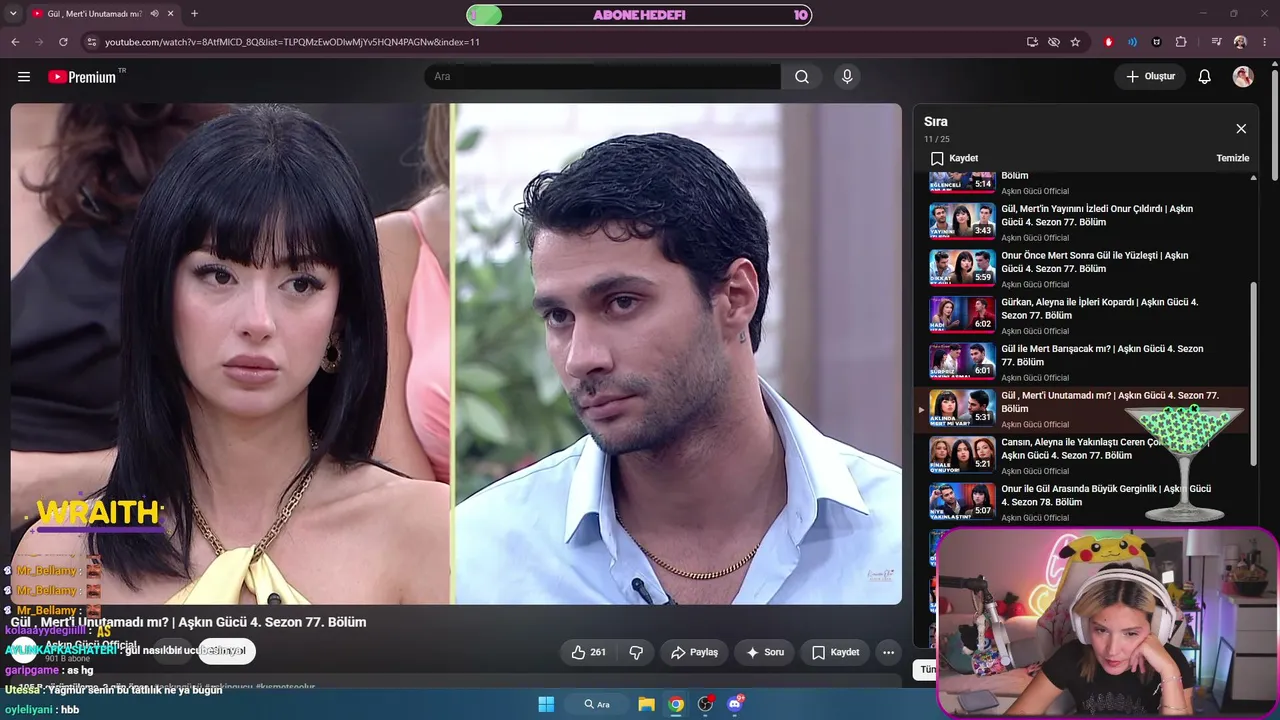Play 'Cansın, Aleyna ile Yakınlaştı' queue video
The width and height of the screenshot is (1280, 720).
coord(1083,455)
